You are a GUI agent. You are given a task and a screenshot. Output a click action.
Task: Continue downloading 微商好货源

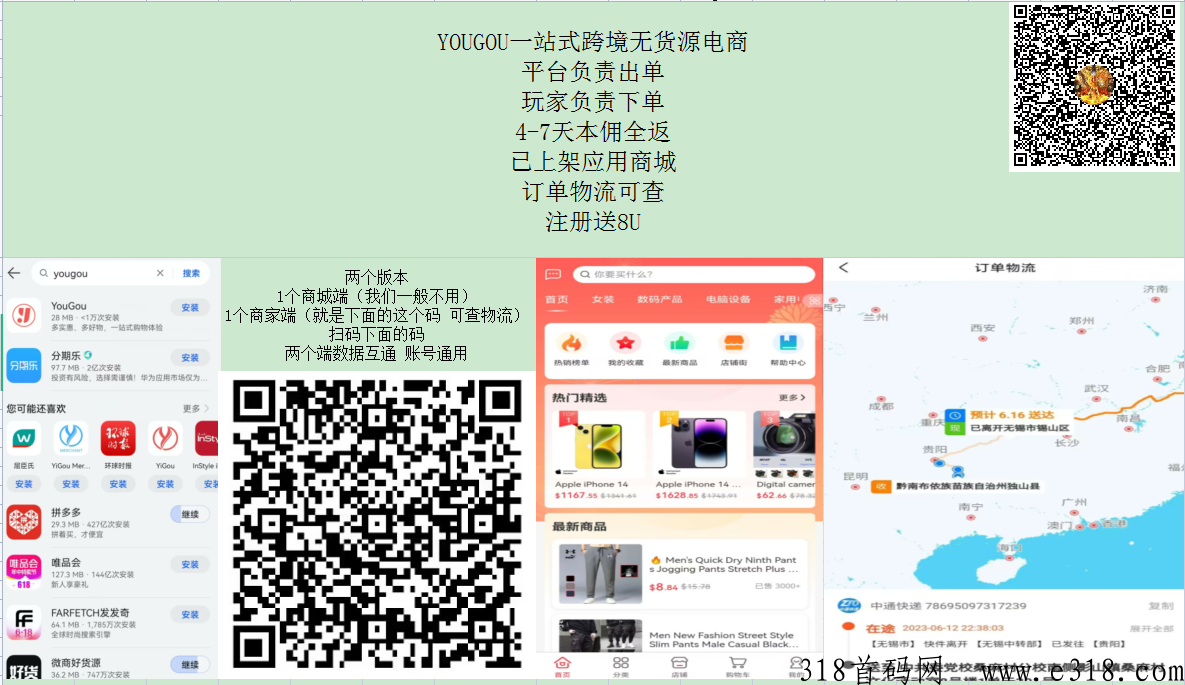coord(190,665)
